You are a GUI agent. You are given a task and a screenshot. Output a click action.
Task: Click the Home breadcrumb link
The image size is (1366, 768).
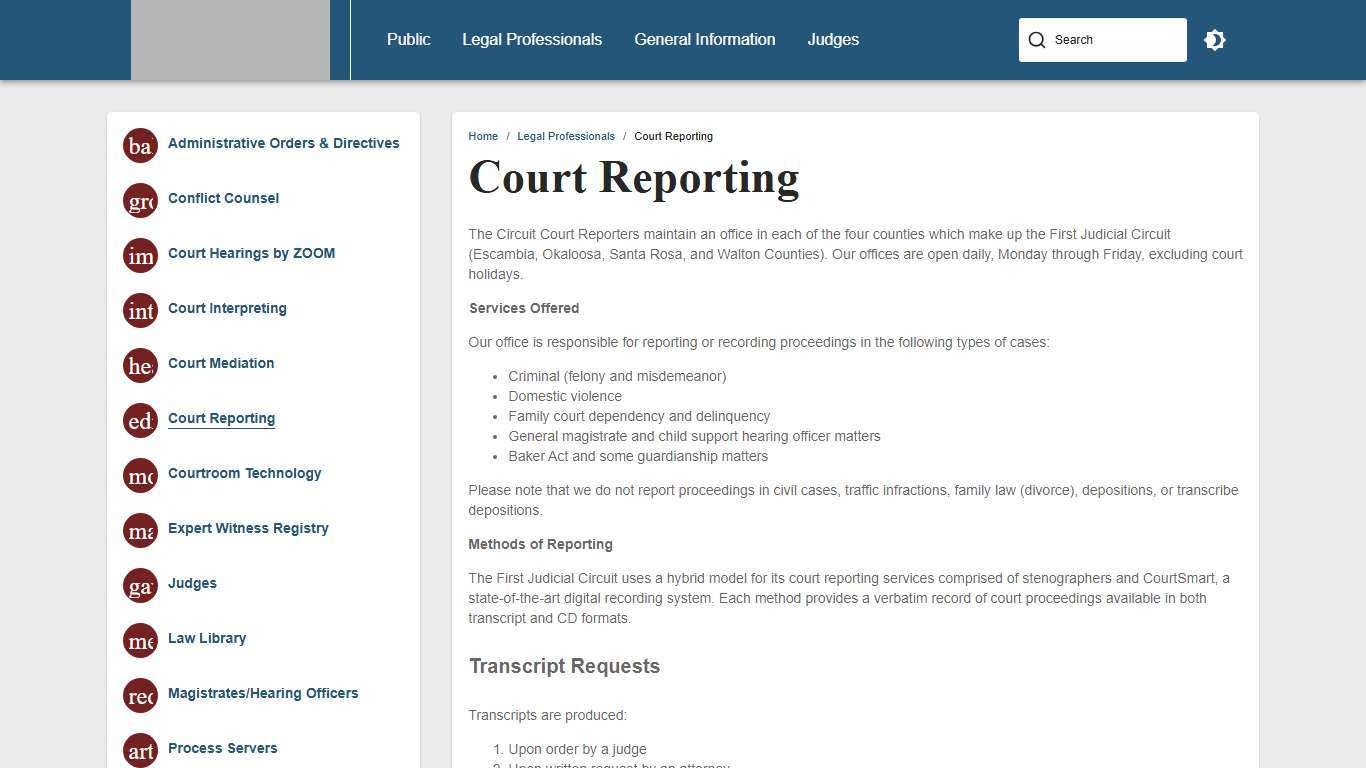pos(483,136)
